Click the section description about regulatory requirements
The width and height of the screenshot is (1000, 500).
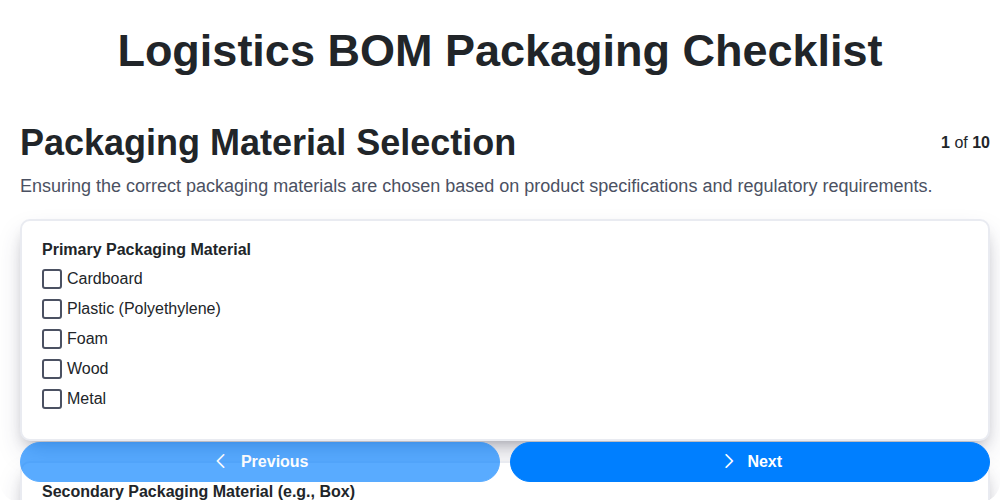click(476, 186)
